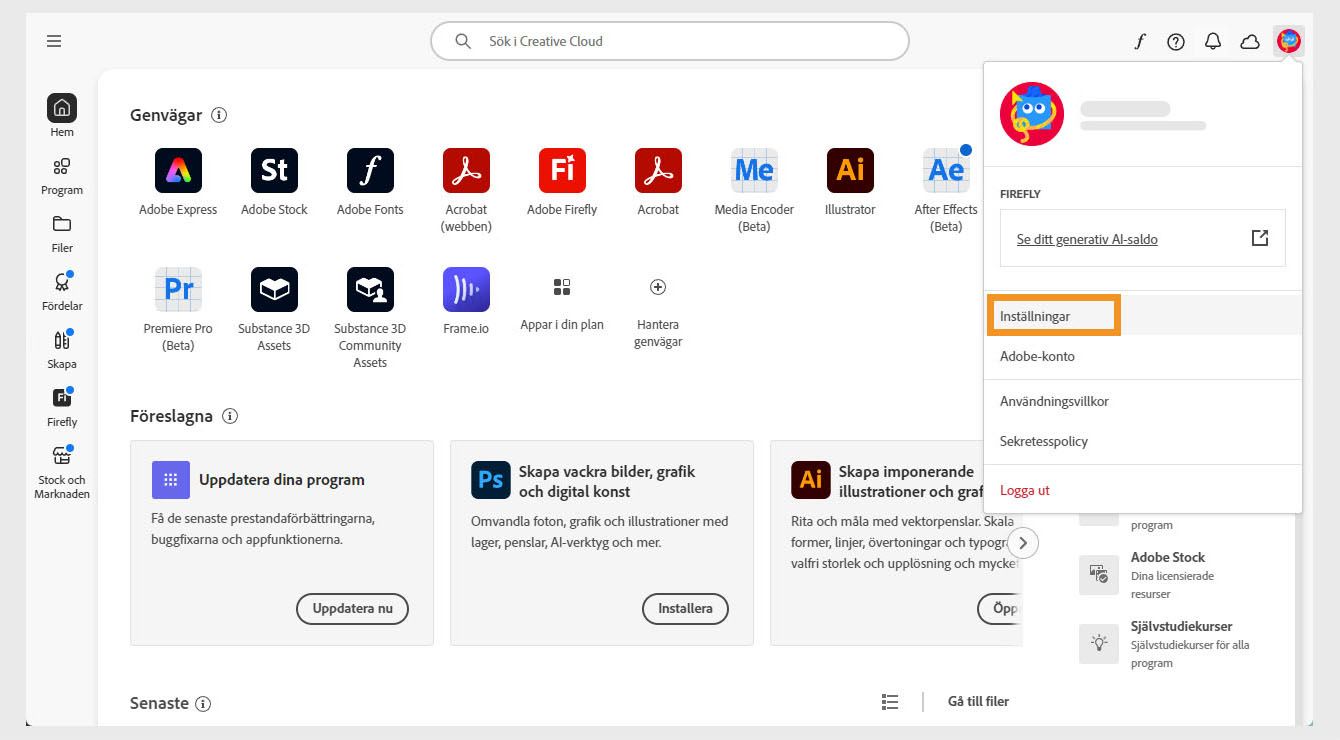Click Uppdatera dina program card icon
The width and height of the screenshot is (1340, 740).
pyautogui.click(x=170, y=480)
